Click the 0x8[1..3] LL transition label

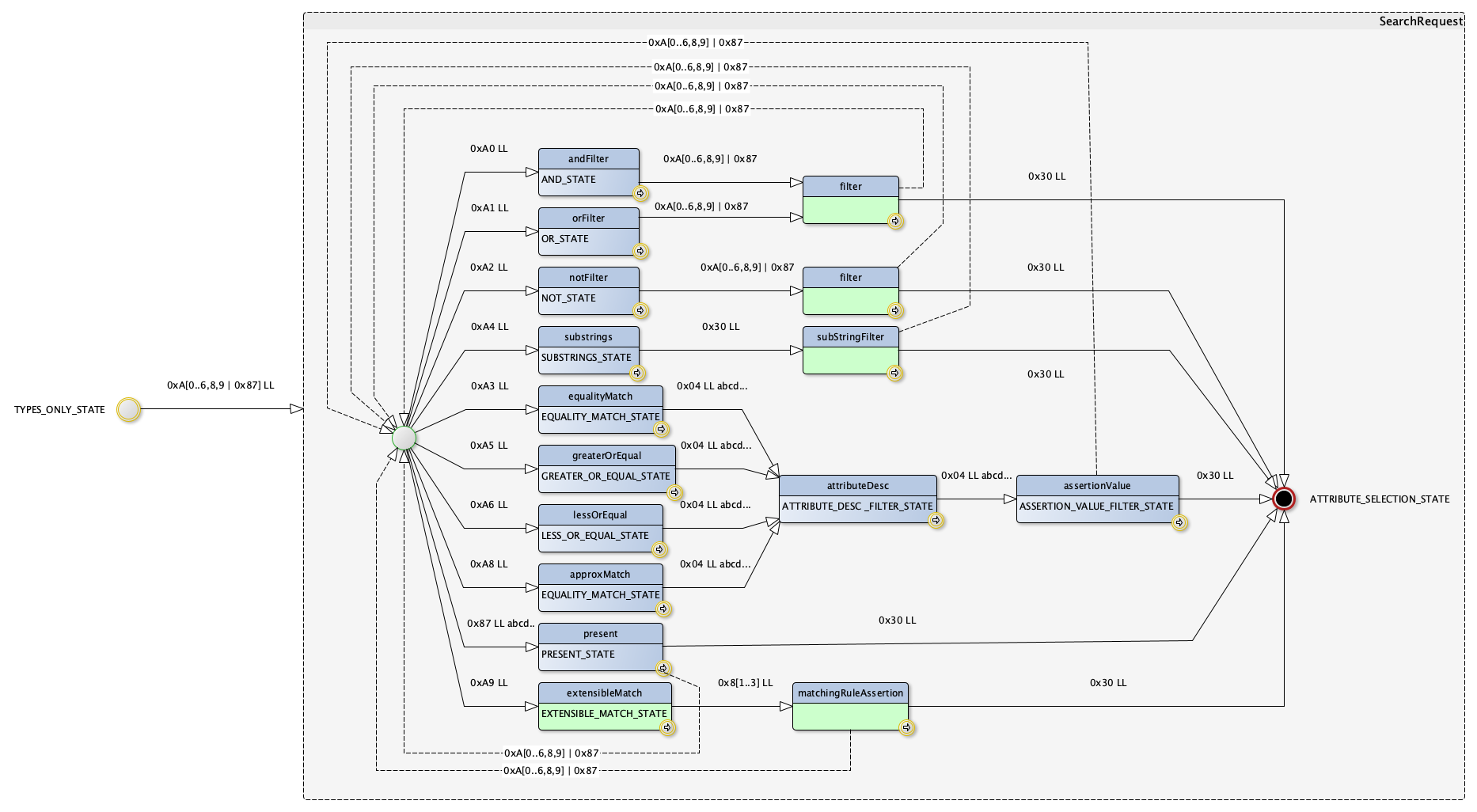pyautogui.click(x=745, y=682)
